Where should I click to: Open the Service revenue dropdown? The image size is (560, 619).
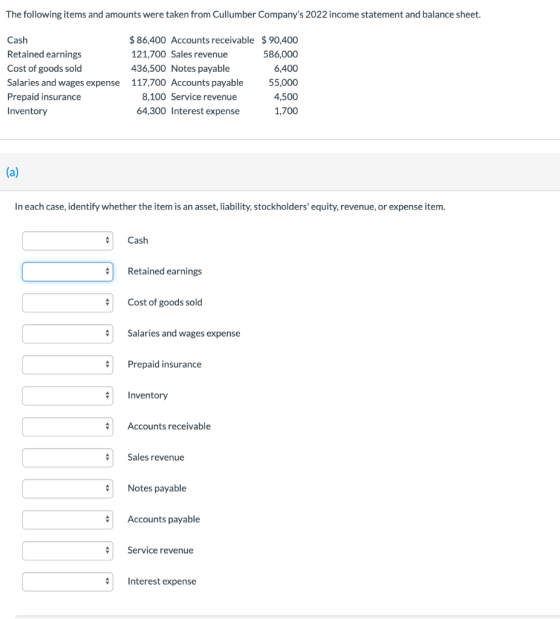[x=67, y=551]
